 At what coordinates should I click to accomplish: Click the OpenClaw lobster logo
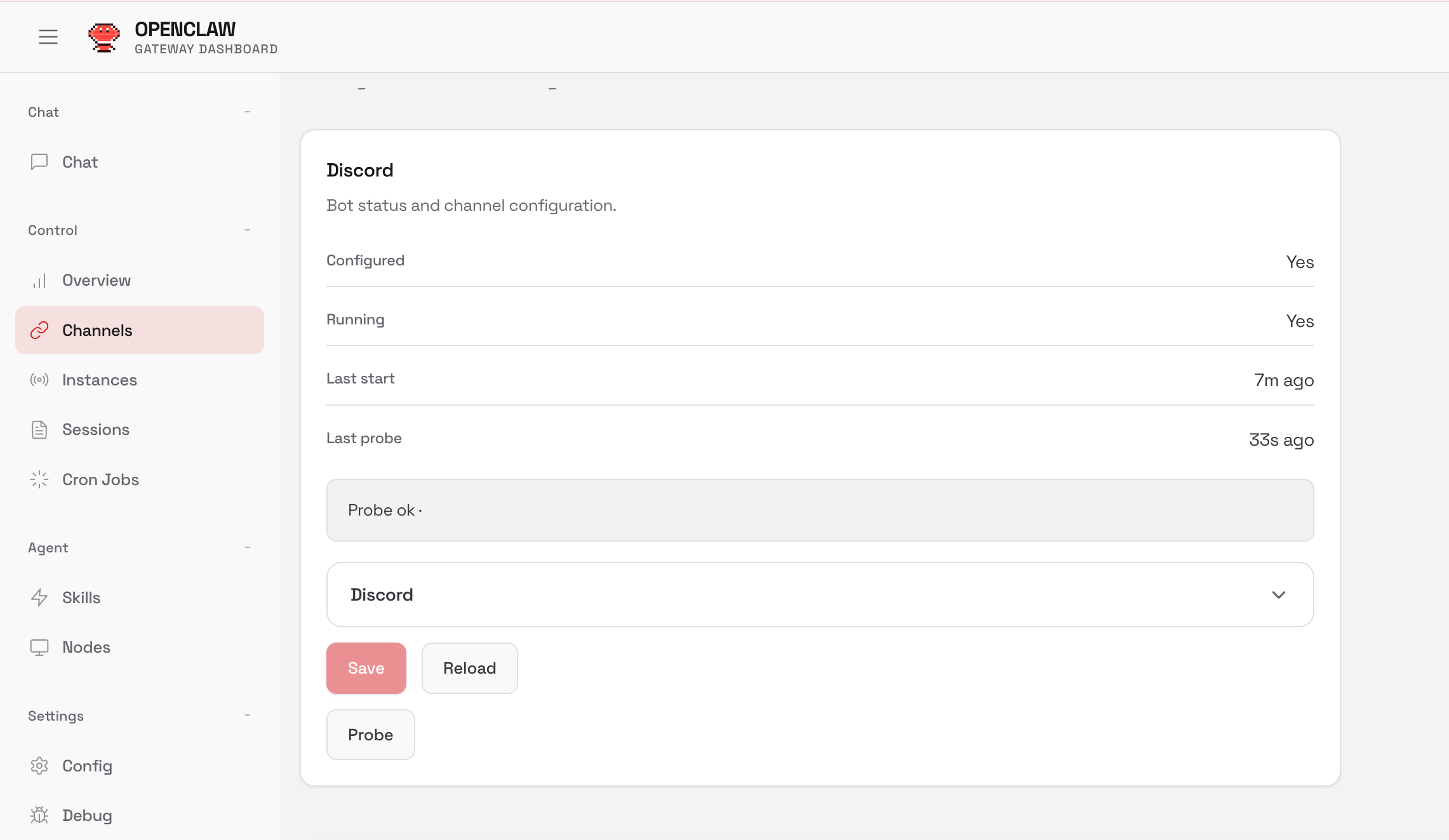pyautogui.click(x=103, y=37)
